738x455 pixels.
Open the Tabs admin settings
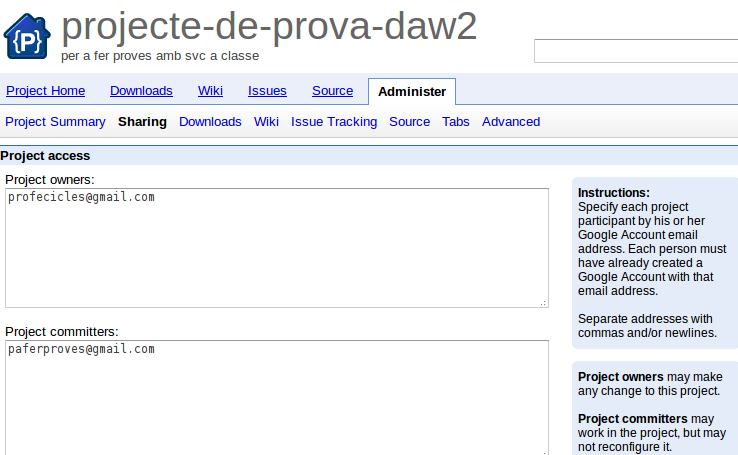coord(456,122)
